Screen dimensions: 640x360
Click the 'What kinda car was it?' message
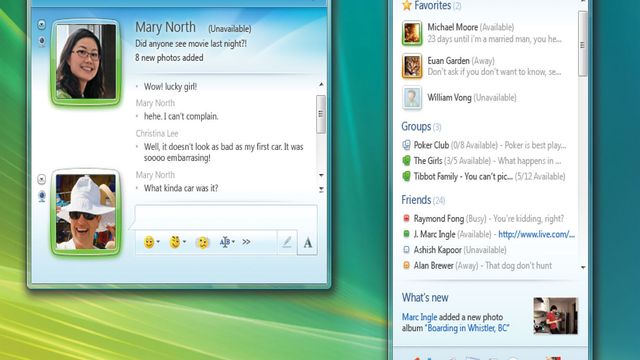click(x=181, y=188)
